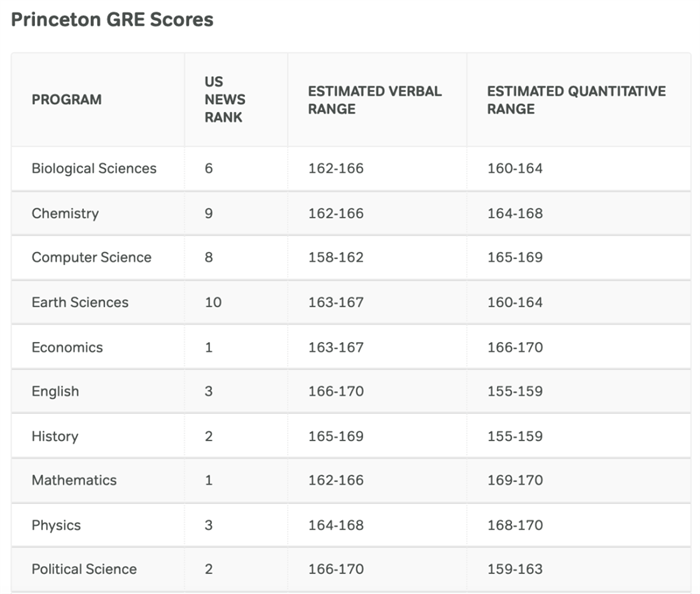This screenshot has width=700, height=594.
Task: Click the Princeton GRE Scores heading
Action: point(112,19)
